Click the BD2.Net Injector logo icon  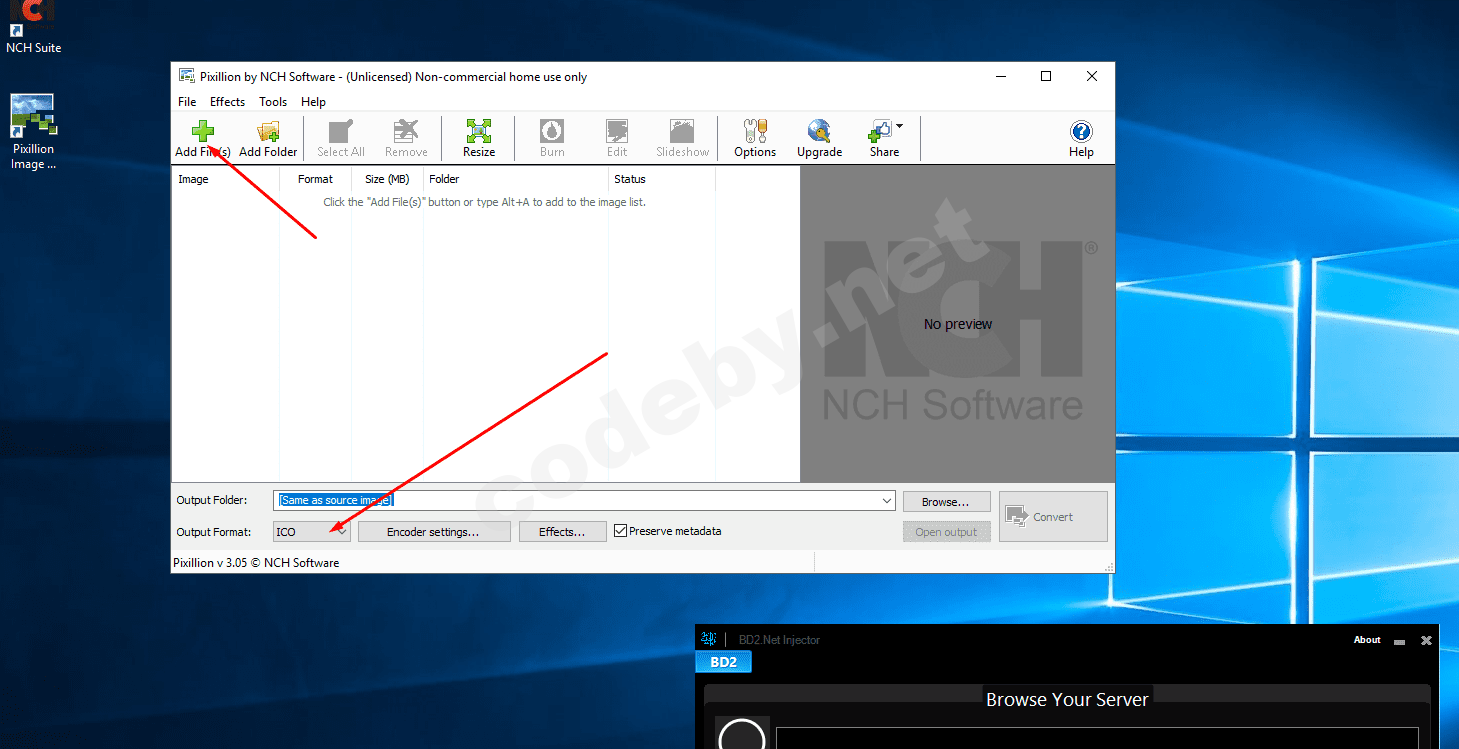(x=708, y=639)
